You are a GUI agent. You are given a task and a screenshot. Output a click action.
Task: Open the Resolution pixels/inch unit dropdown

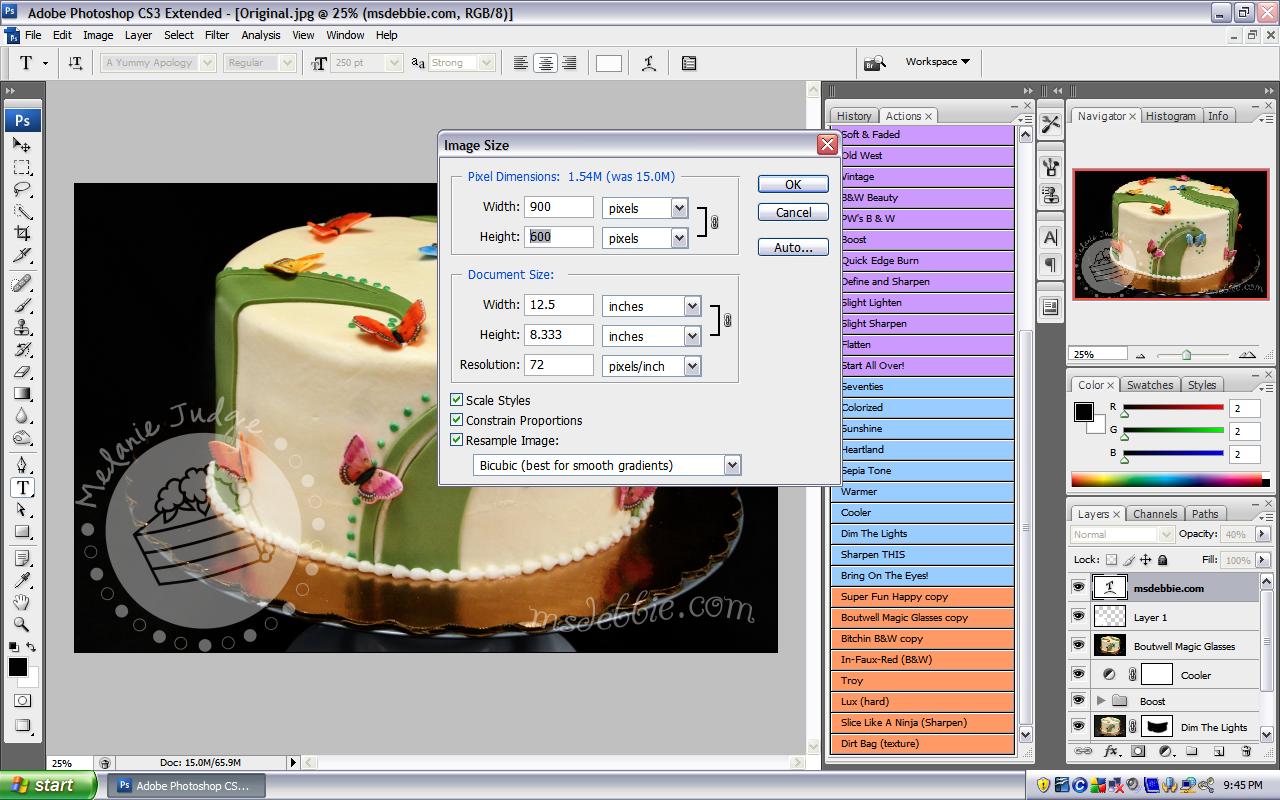pos(692,366)
